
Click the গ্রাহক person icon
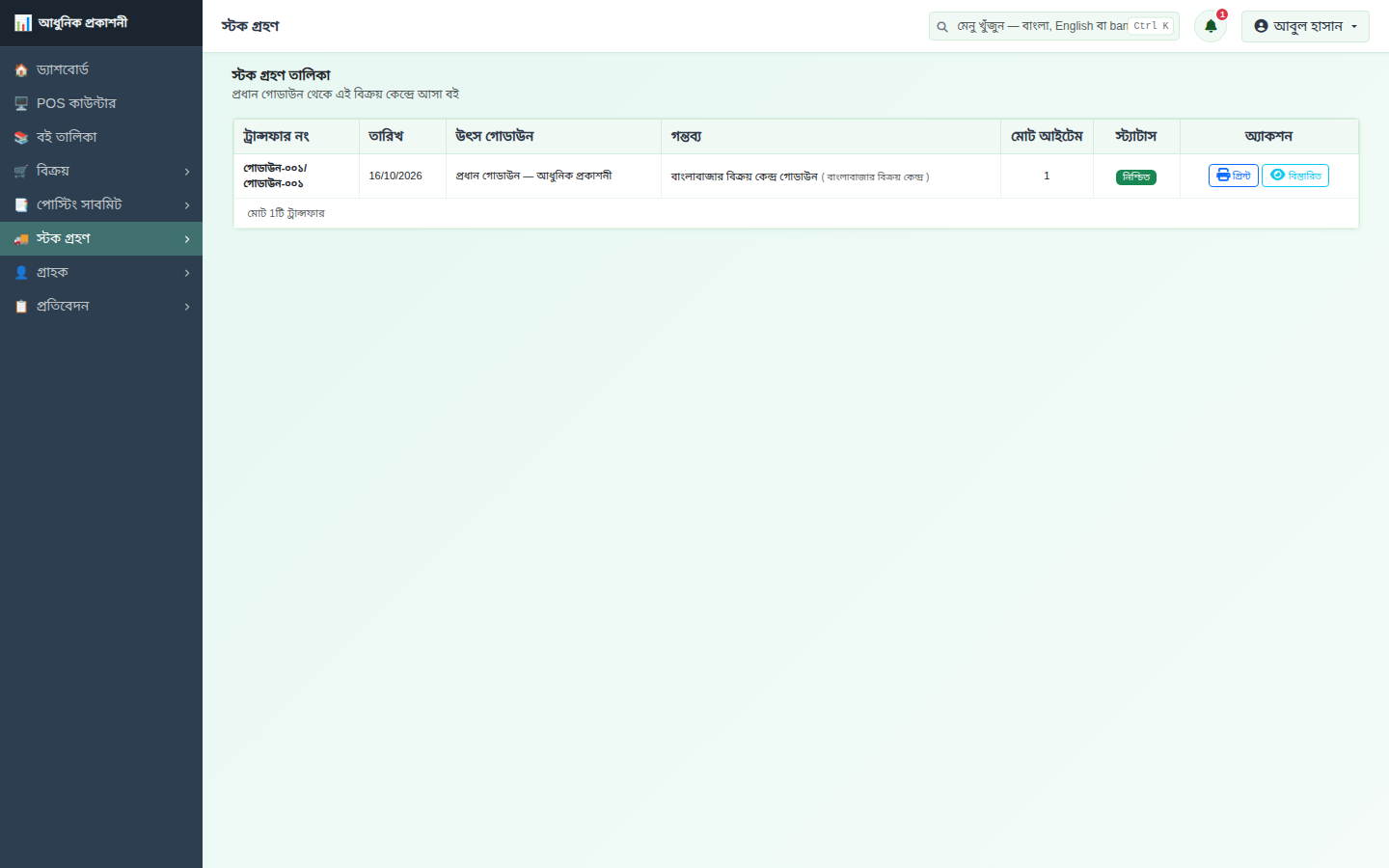[x=21, y=272]
